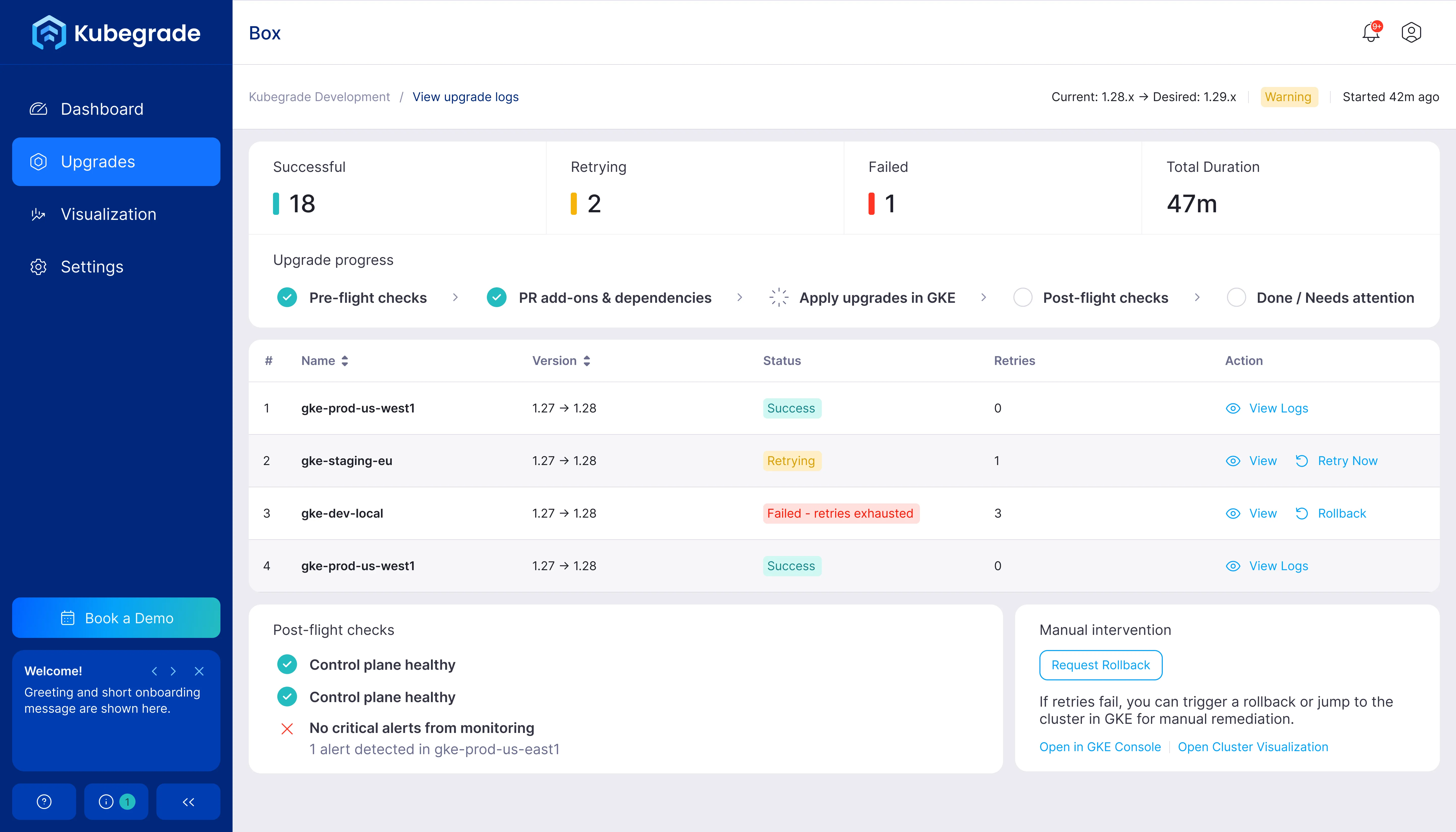The height and width of the screenshot is (832, 1456).
Task: Open Cluster Visualization link
Action: coord(1253,747)
